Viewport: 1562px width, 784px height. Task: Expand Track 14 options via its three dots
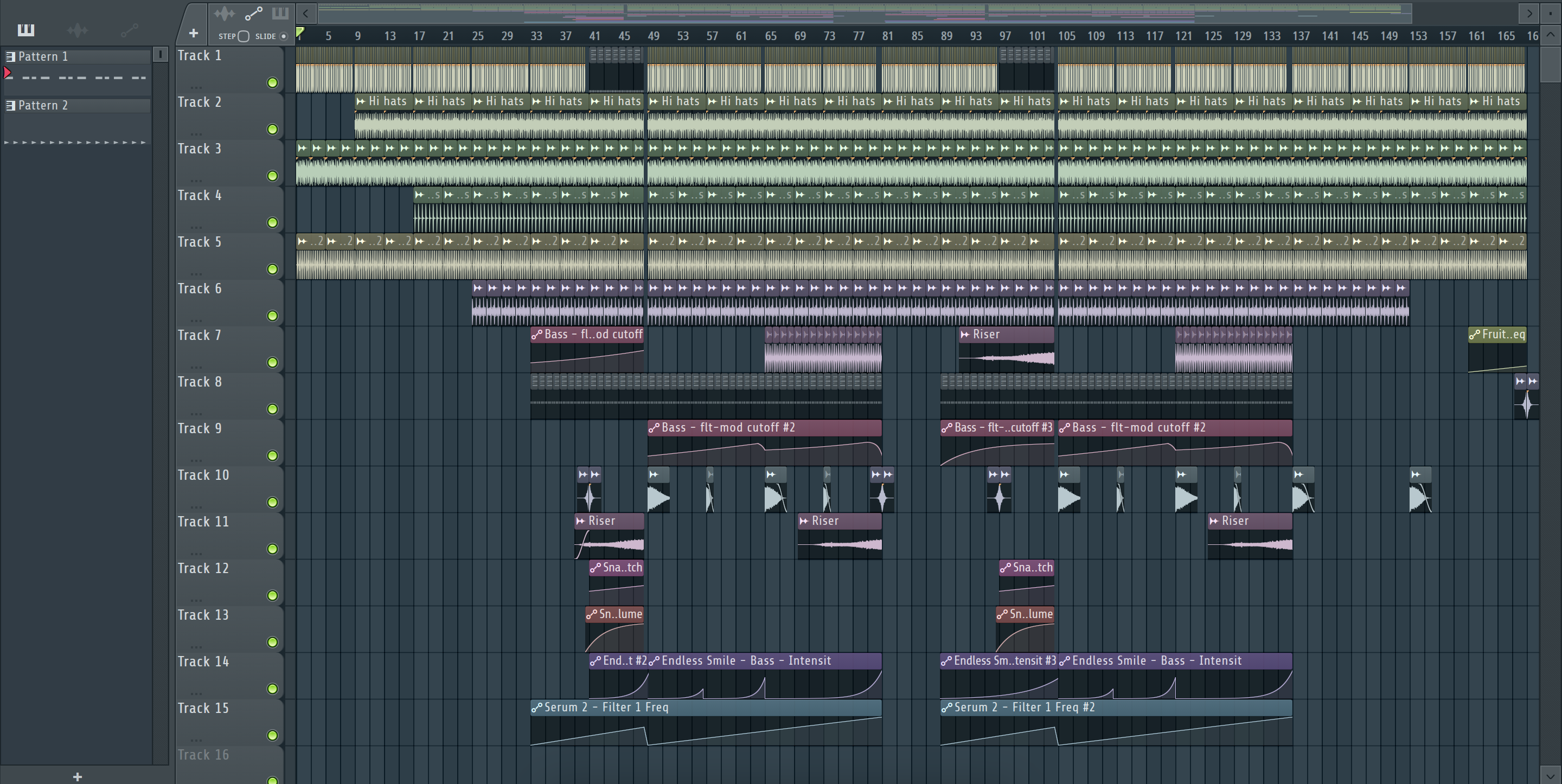pyautogui.click(x=196, y=693)
